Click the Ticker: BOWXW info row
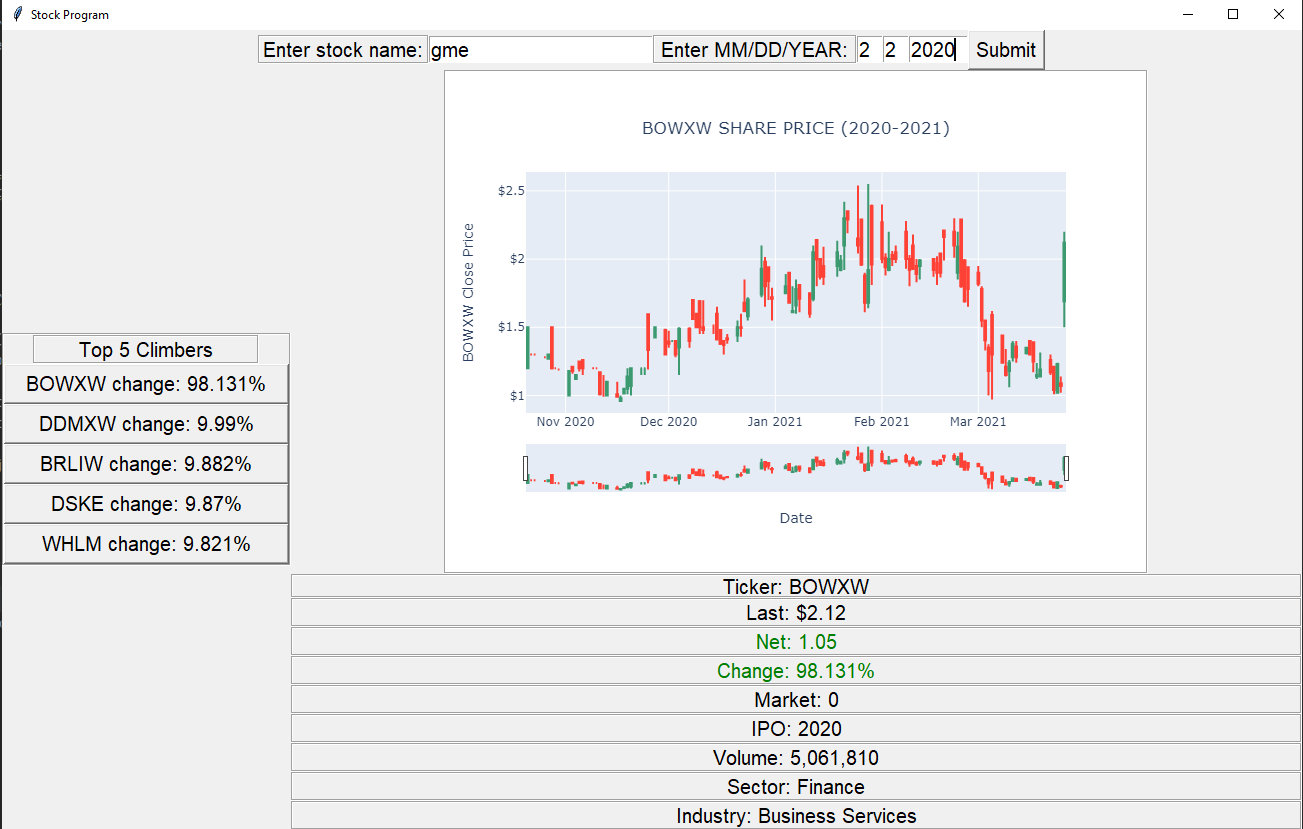Screen dimensions: 1303x829 796,587
